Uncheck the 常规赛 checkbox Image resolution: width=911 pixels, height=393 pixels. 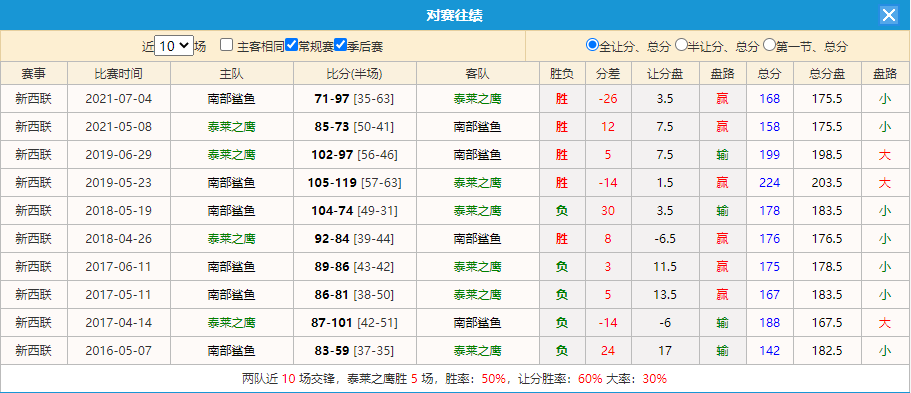pyautogui.click(x=292, y=45)
